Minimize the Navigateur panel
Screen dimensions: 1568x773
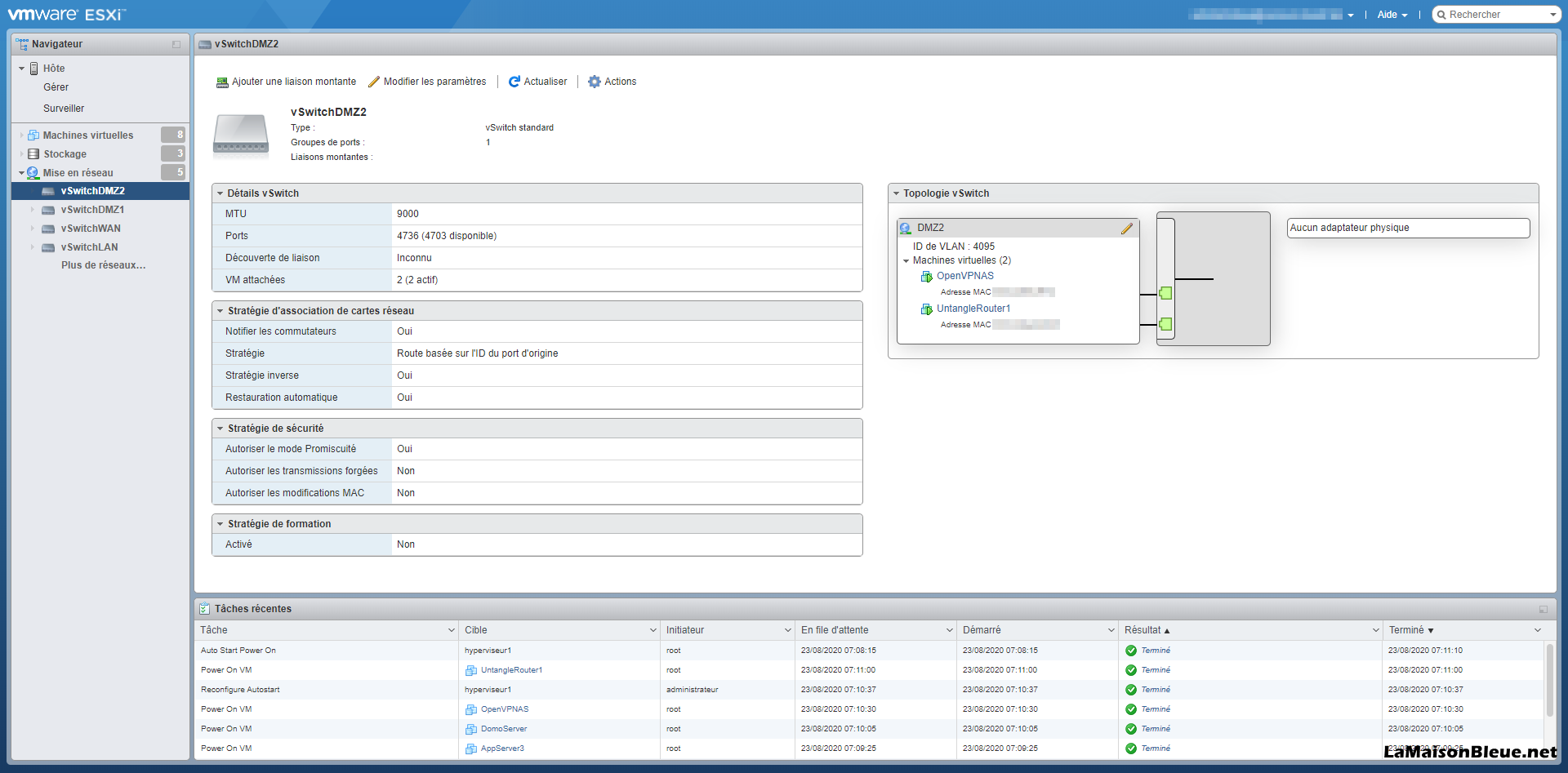(176, 44)
